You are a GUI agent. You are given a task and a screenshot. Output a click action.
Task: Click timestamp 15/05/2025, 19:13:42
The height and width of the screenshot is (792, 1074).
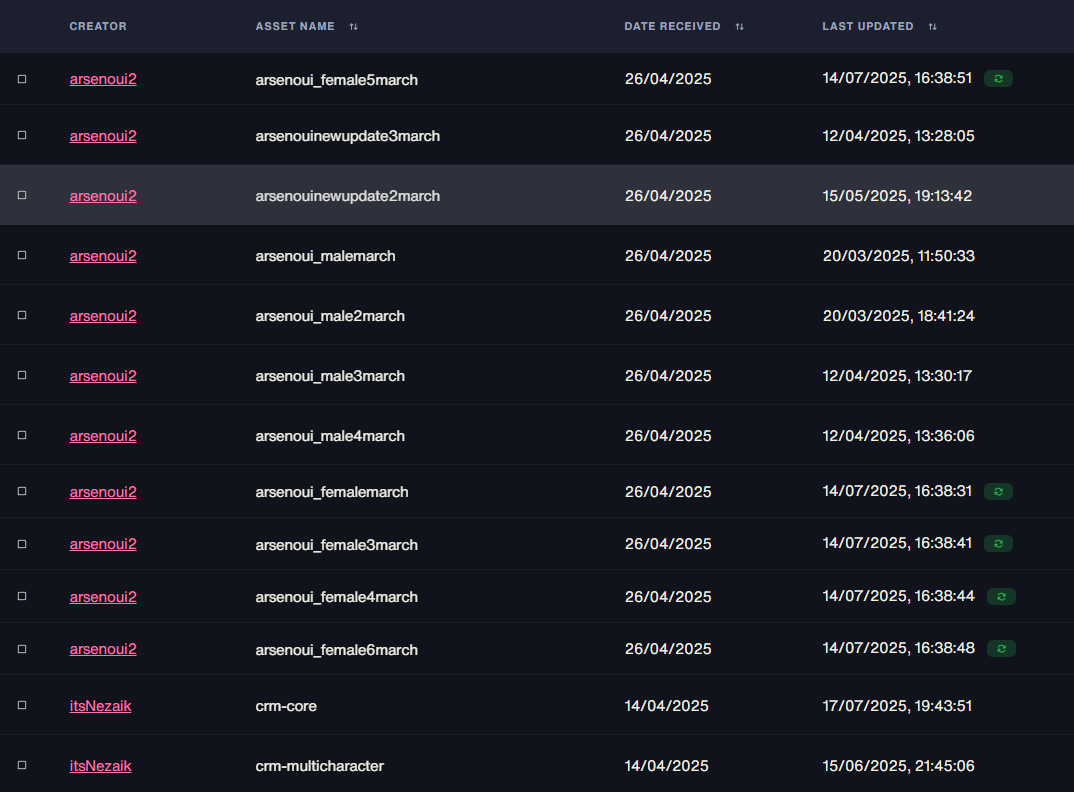coord(897,196)
